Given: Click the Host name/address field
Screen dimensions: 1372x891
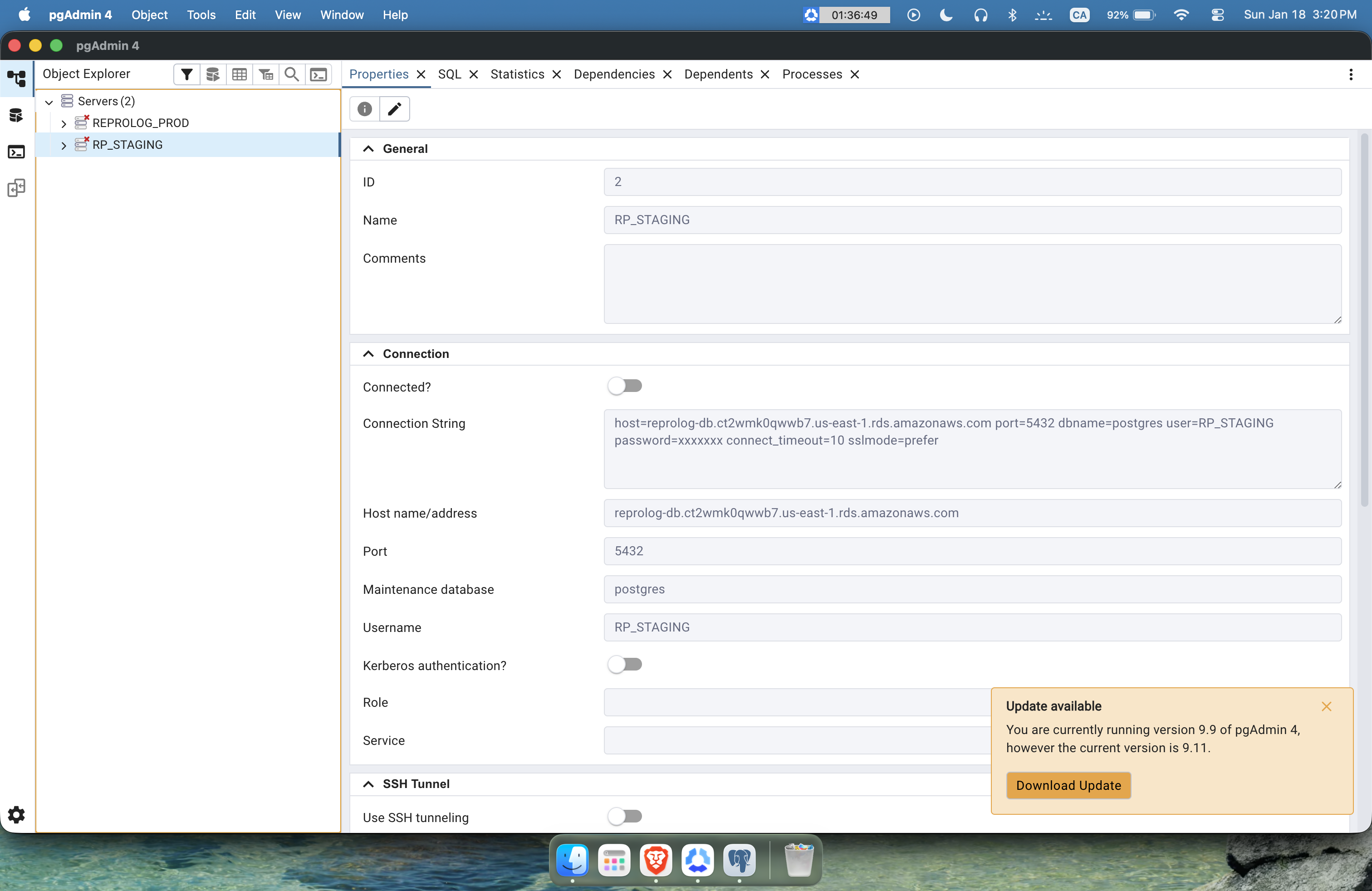Looking at the screenshot, I should 972,513.
